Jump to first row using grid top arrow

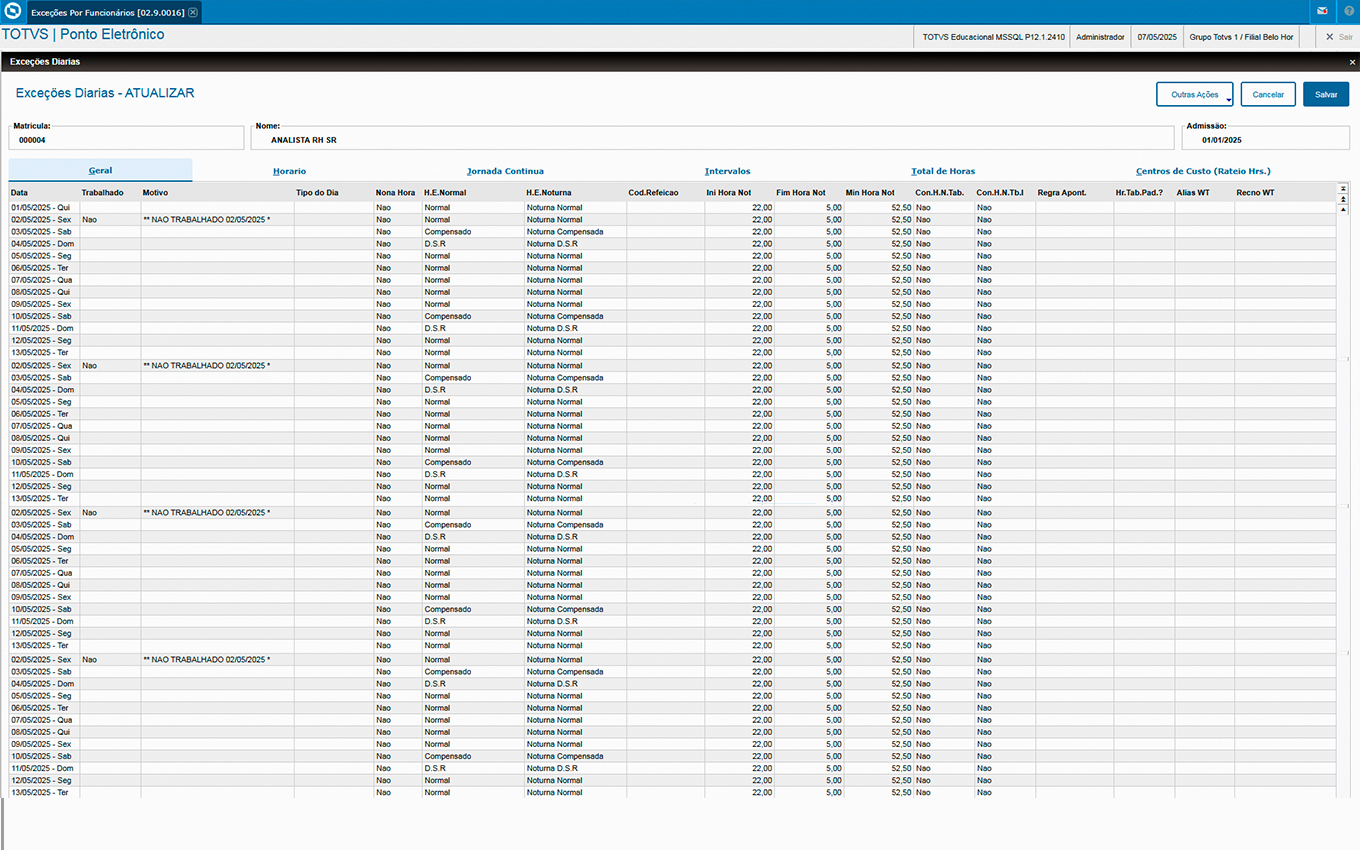(x=1343, y=188)
